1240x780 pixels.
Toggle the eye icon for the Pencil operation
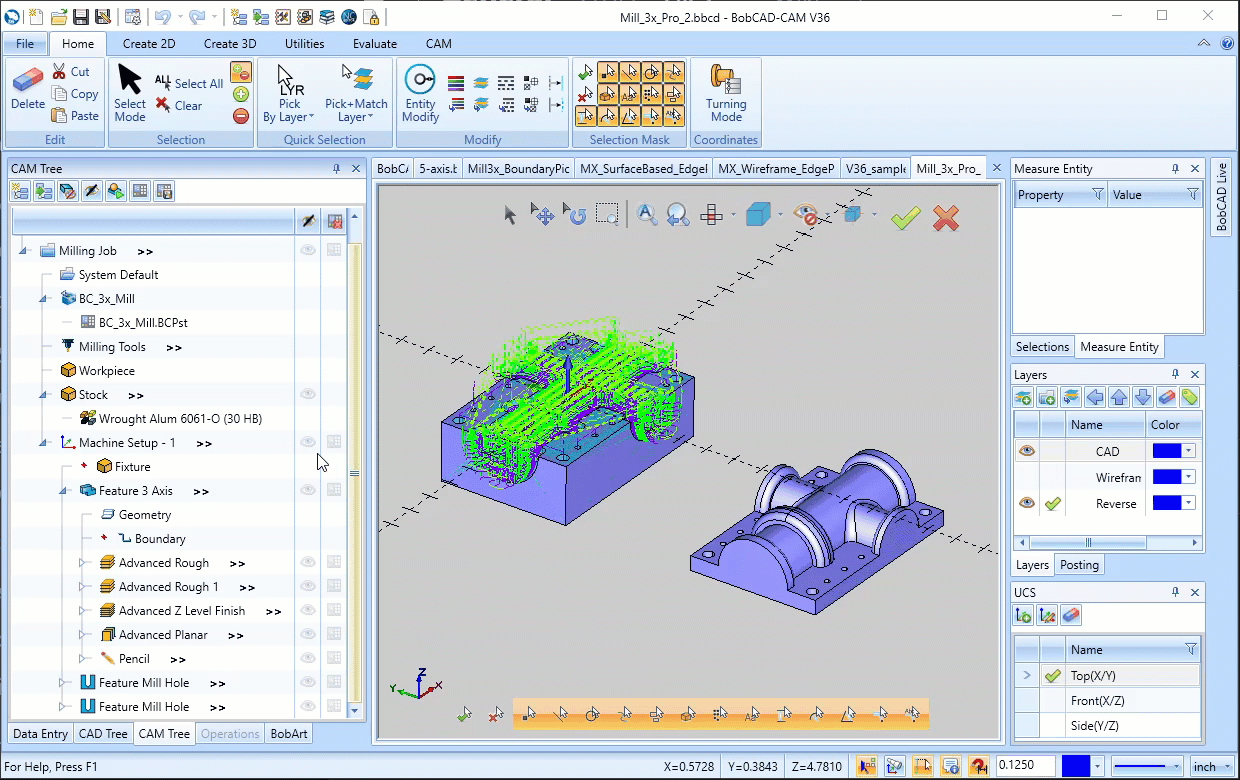click(308, 659)
